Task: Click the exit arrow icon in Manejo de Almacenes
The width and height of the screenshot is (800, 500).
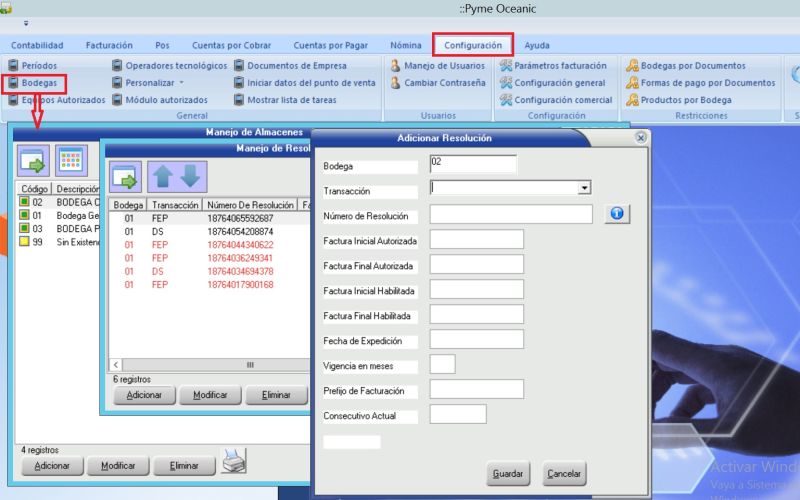Action: tap(33, 160)
